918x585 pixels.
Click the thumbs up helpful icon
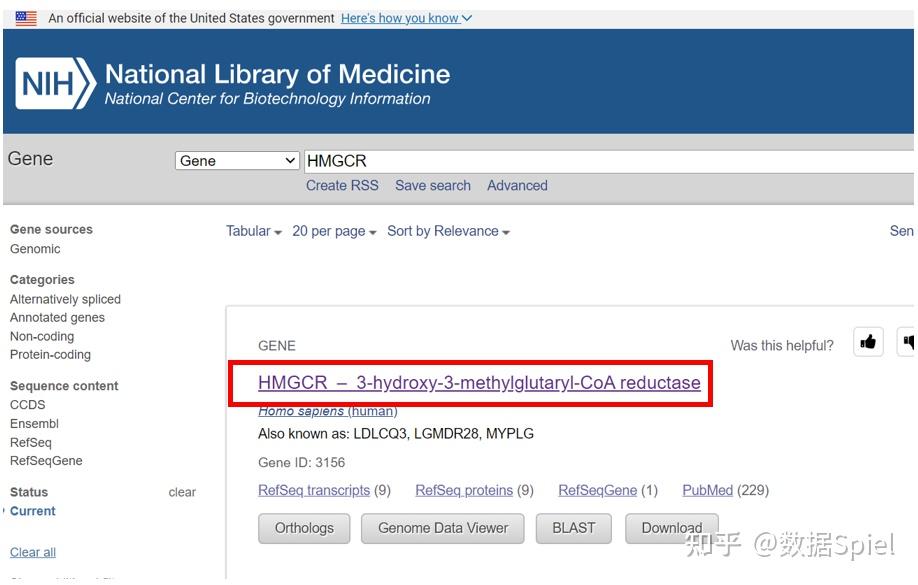[x=868, y=341]
